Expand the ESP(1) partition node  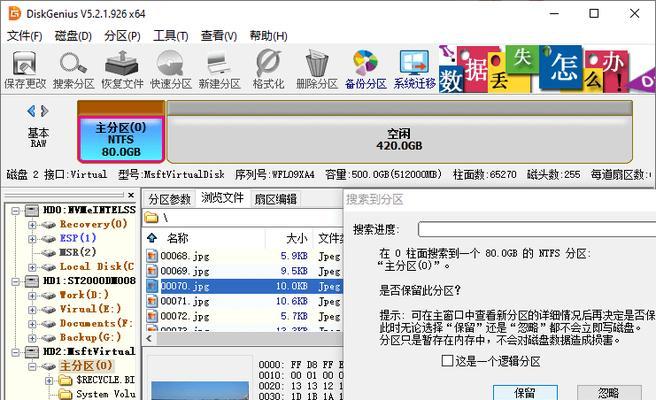[x=32, y=239]
